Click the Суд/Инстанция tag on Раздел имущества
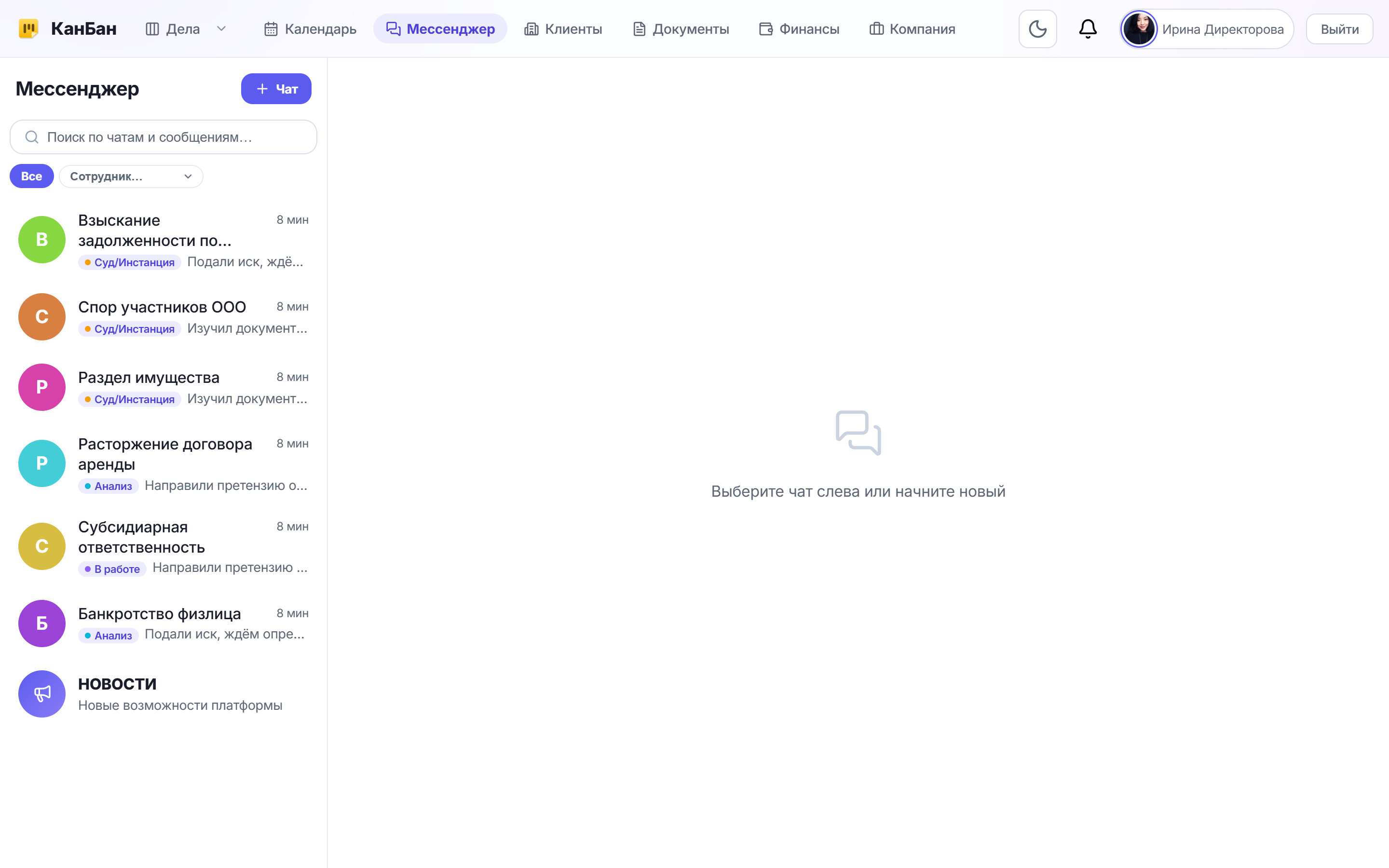The width and height of the screenshot is (1389, 868). 130,399
